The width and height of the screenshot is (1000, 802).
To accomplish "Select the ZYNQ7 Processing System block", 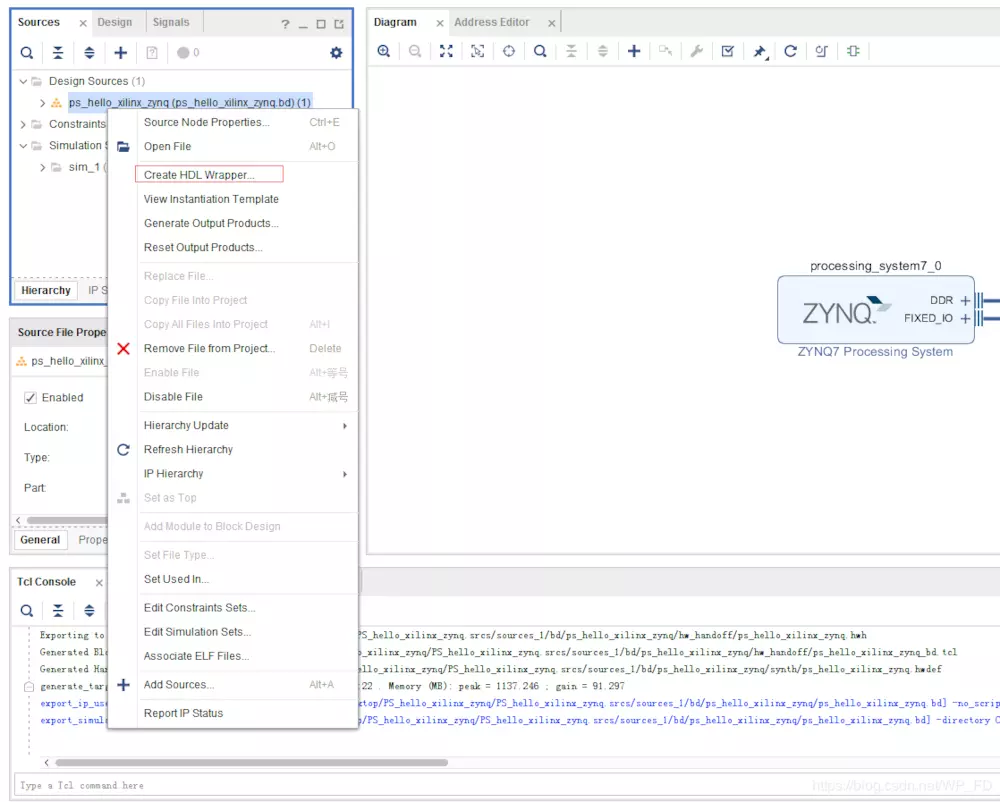I will pos(876,310).
